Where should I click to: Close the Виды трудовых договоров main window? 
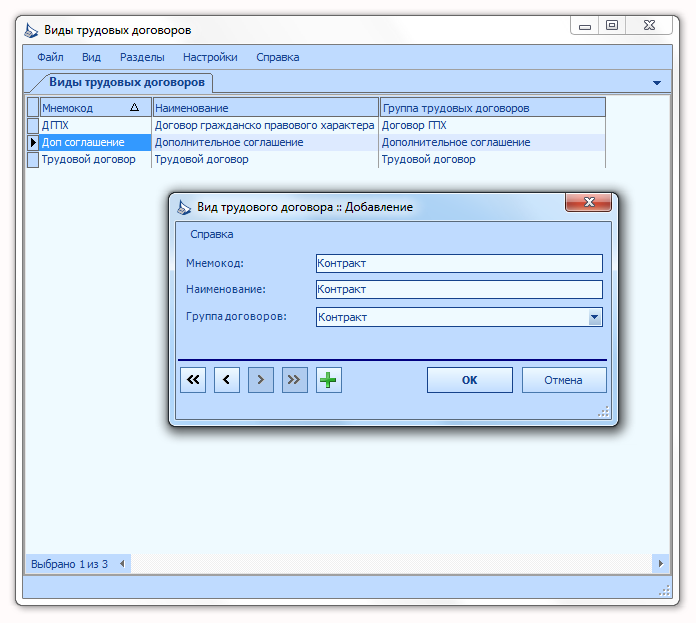pyautogui.click(x=649, y=26)
